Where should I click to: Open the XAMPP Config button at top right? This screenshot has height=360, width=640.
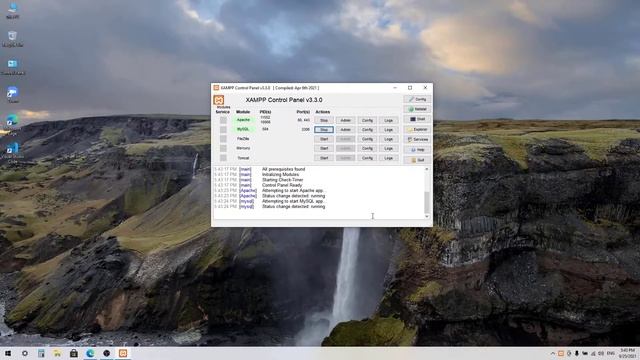pyautogui.click(x=417, y=99)
